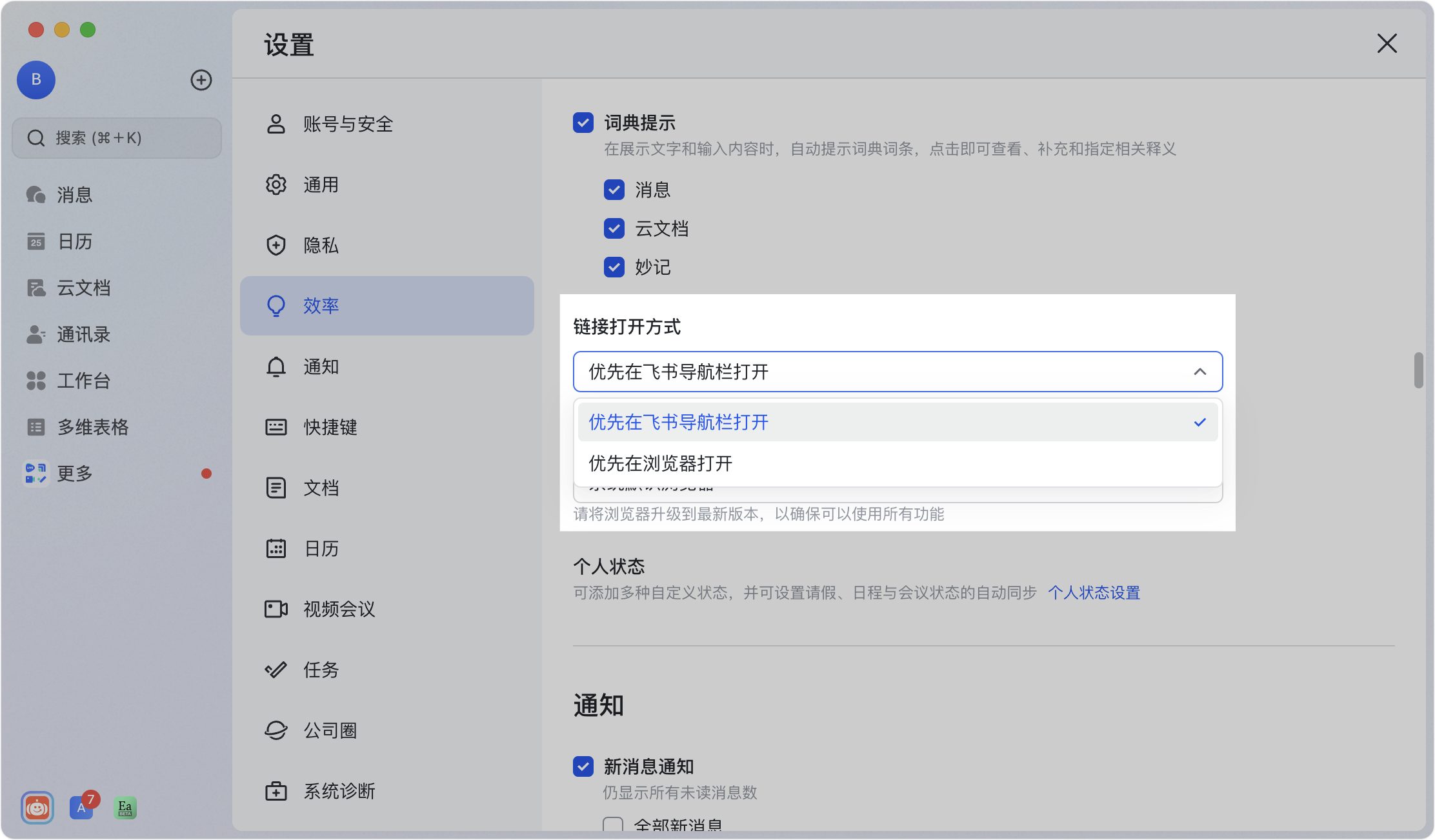Uncheck 妙记 under 词典提示
This screenshot has height=840, width=1435.
[614, 267]
